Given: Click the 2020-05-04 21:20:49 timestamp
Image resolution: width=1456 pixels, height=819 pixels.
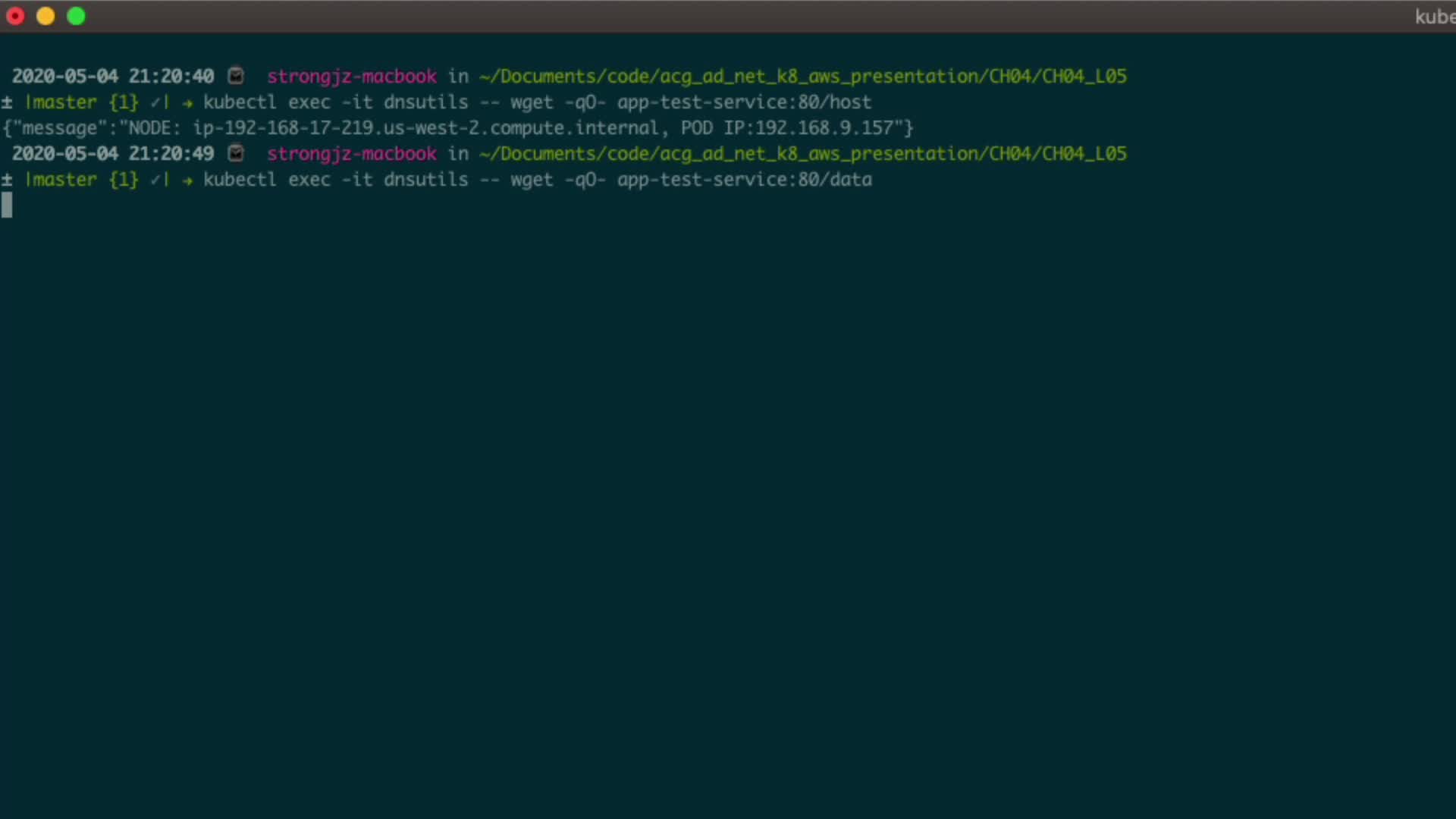Looking at the screenshot, I should pyautogui.click(x=113, y=154).
